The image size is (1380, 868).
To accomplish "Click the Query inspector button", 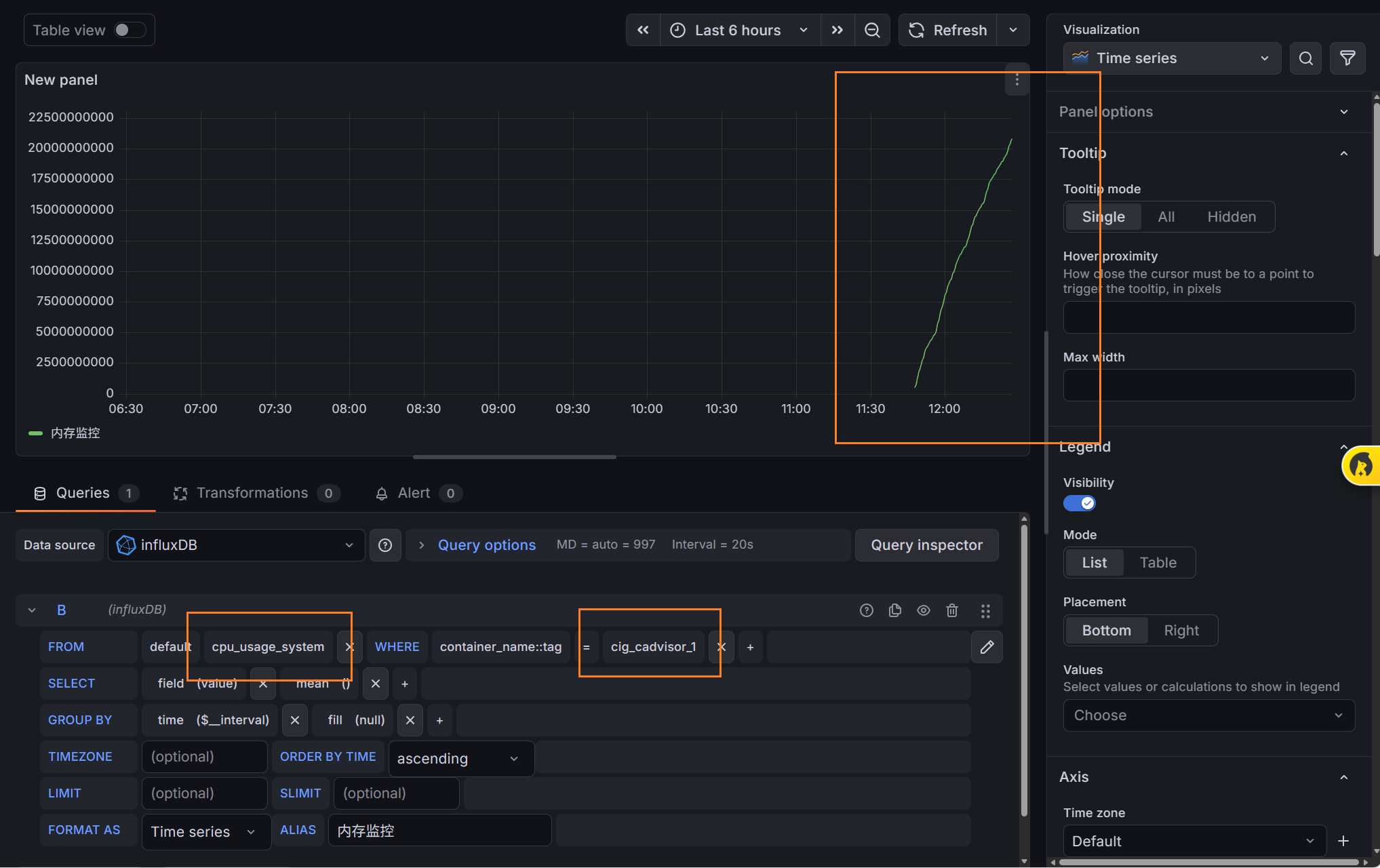I will (x=926, y=545).
